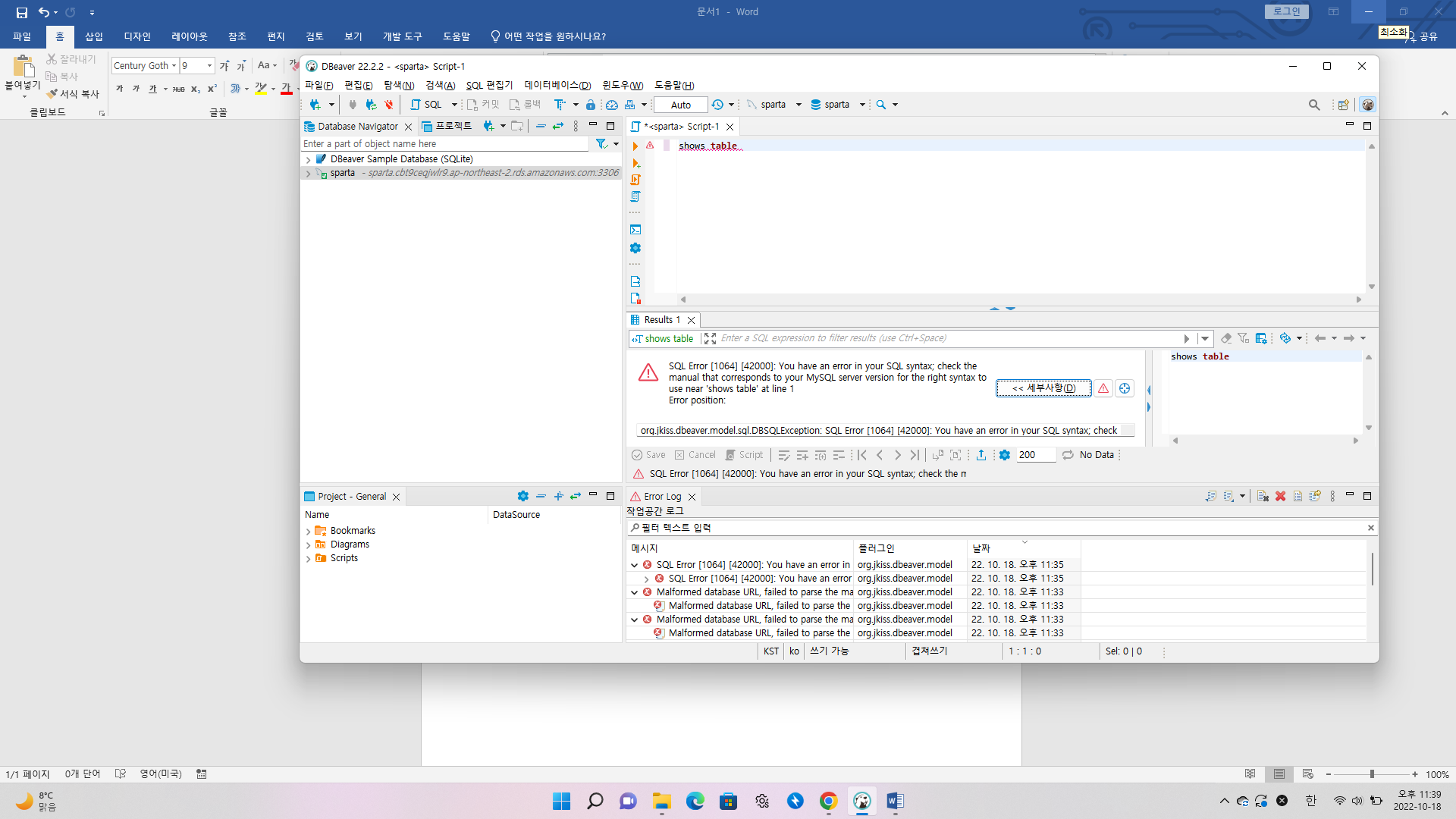Screen dimensions: 1456x819
Task: Open SQL 편집기 menu in DBeaver
Action: pyautogui.click(x=489, y=86)
